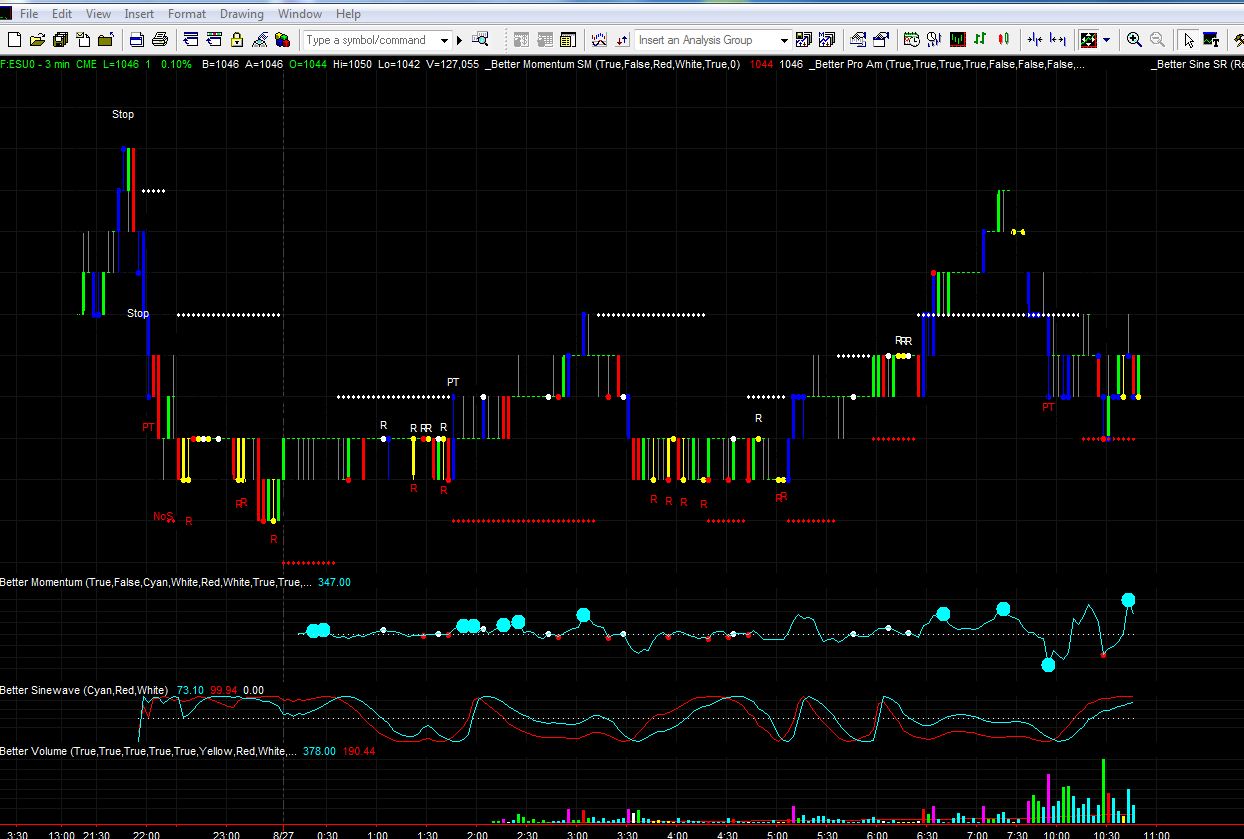Screen dimensions: 1244x839
Task: Open the Window menu
Action: coord(300,14)
